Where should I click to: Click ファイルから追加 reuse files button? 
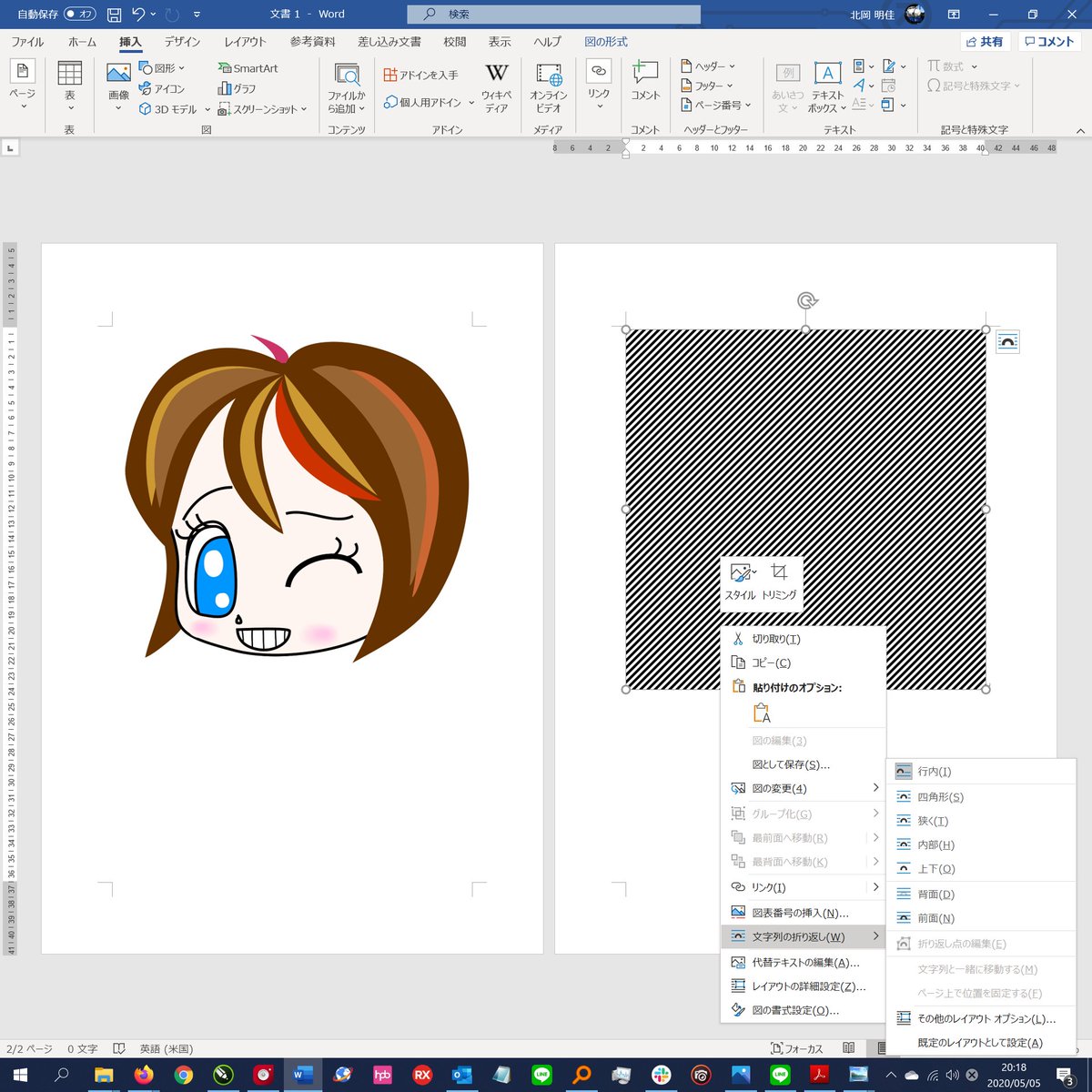coord(347,88)
